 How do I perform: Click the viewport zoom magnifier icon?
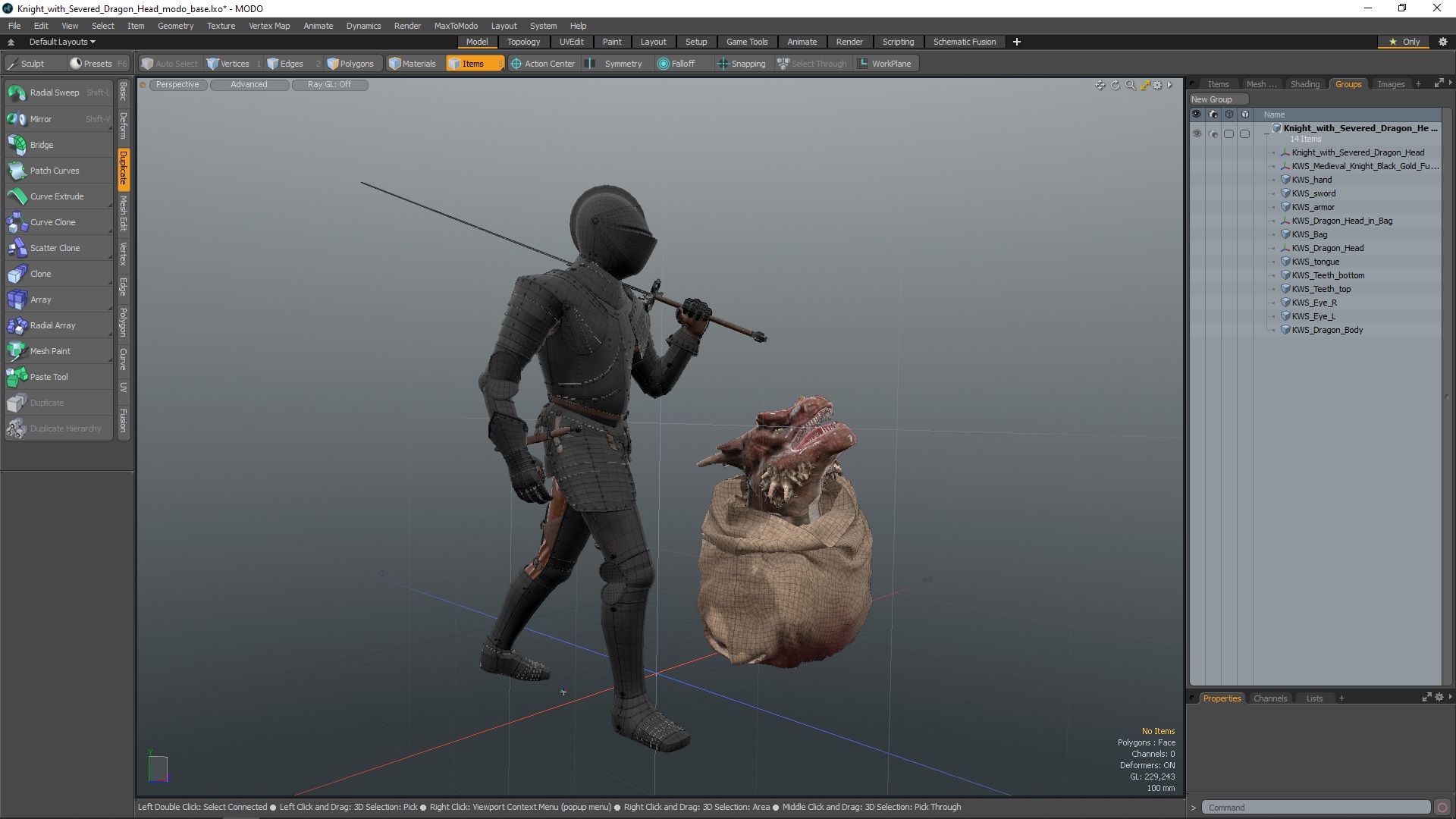[1130, 85]
